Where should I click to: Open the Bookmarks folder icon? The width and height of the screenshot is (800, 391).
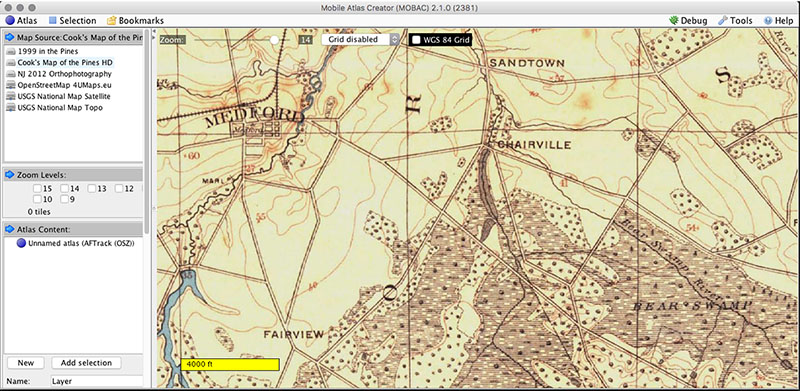tap(111, 21)
